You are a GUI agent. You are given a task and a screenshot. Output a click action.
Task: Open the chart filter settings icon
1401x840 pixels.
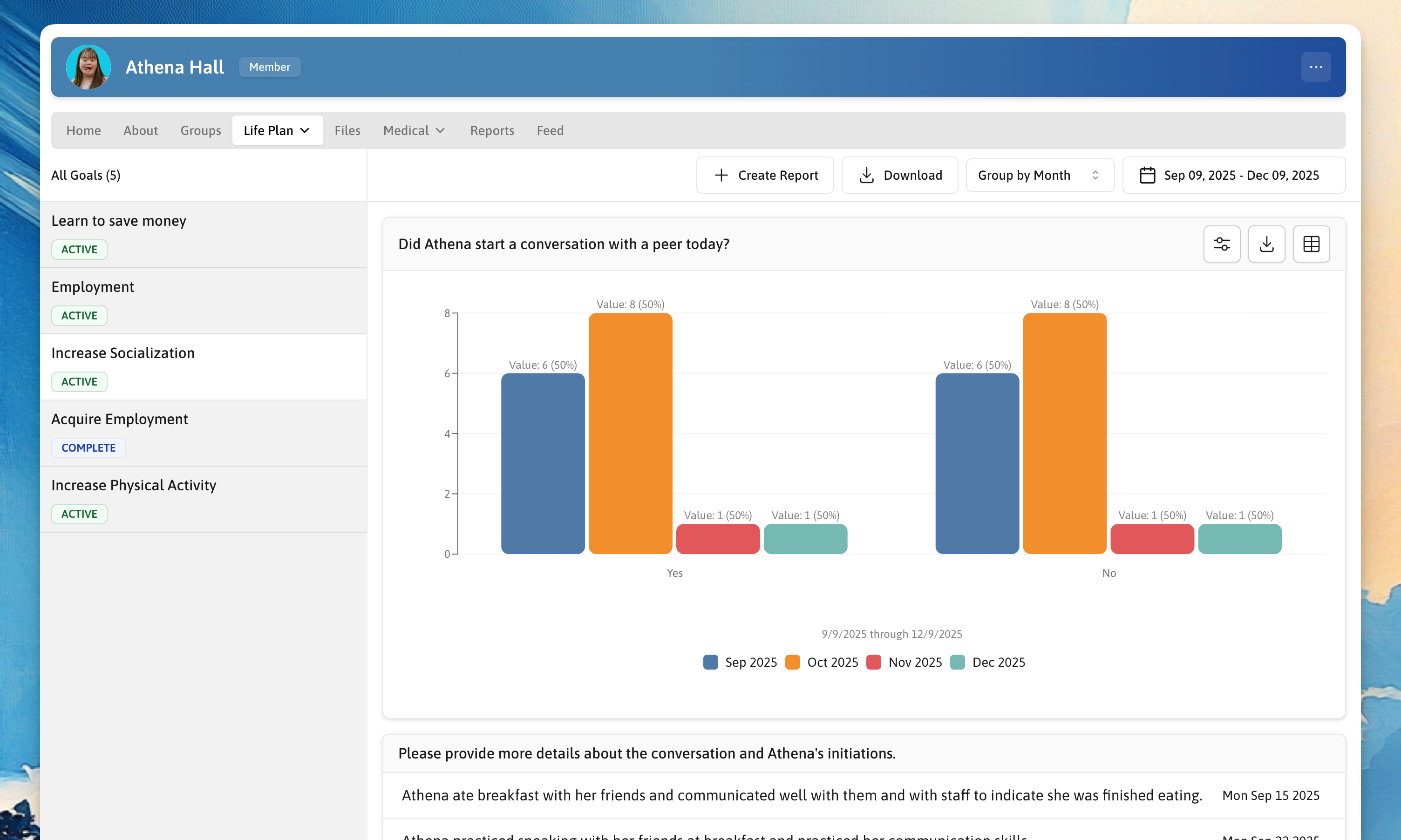pyautogui.click(x=1222, y=244)
